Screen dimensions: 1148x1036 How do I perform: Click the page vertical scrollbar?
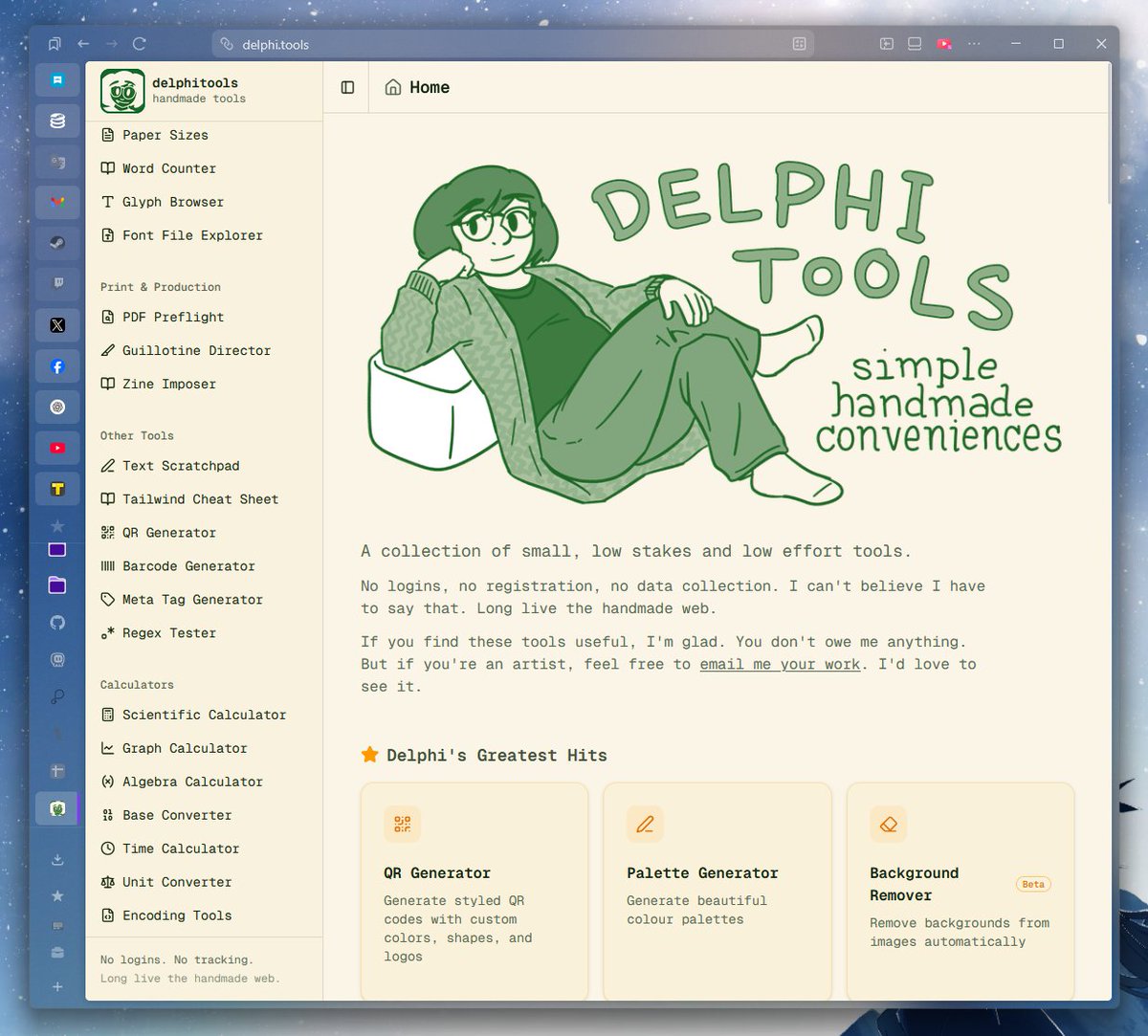pyautogui.click(x=1109, y=134)
